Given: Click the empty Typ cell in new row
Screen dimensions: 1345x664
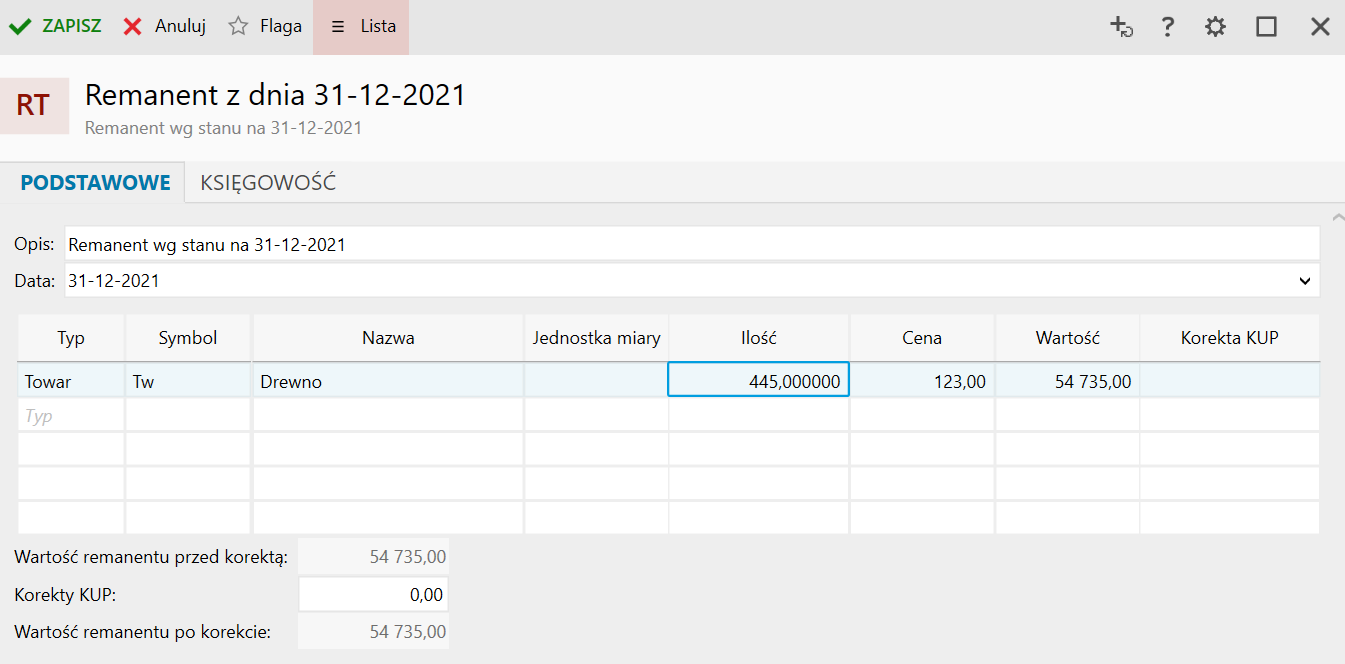Looking at the screenshot, I should (71, 415).
